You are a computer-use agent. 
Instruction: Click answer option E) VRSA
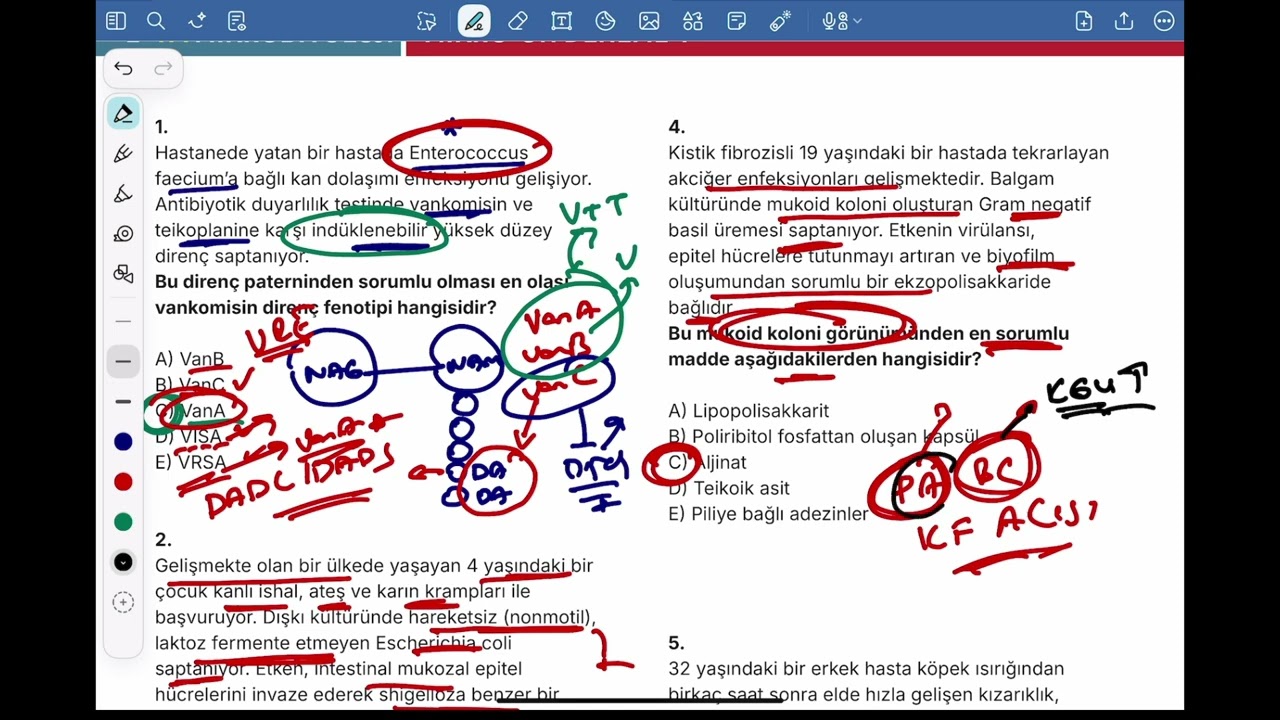(x=191, y=463)
